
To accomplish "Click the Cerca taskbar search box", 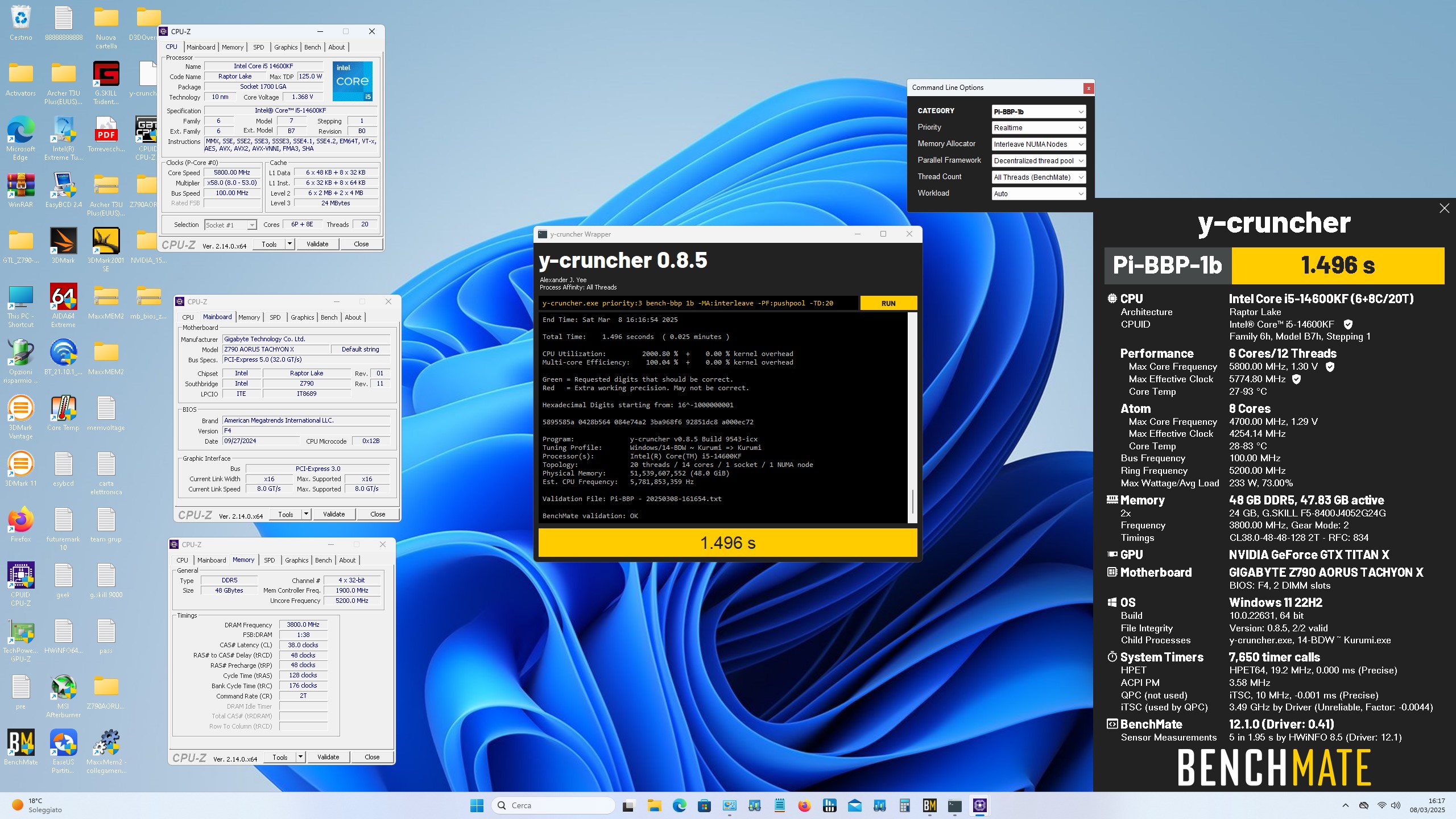I will (x=553, y=805).
